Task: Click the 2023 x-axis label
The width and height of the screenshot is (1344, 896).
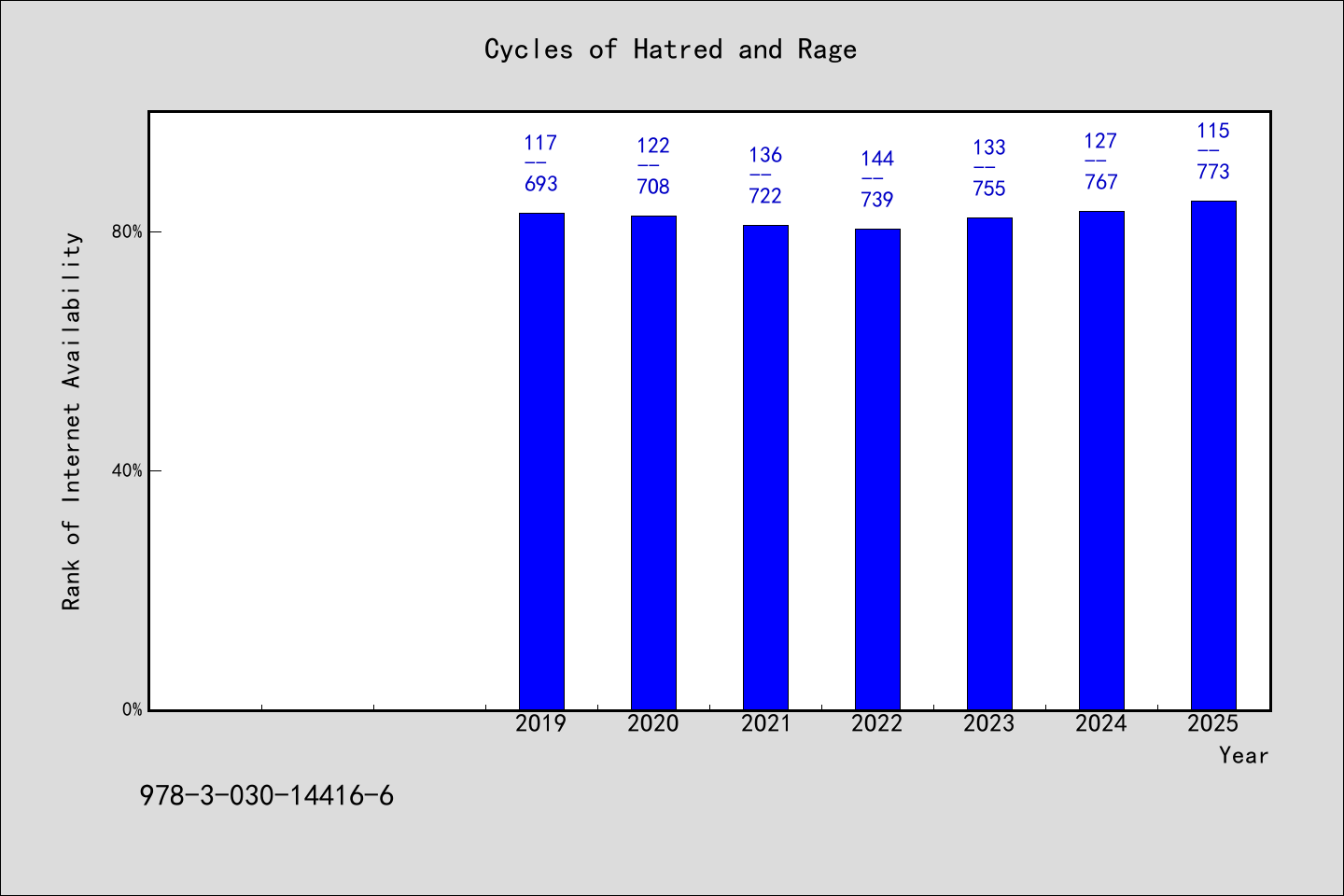Action: coord(989,723)
